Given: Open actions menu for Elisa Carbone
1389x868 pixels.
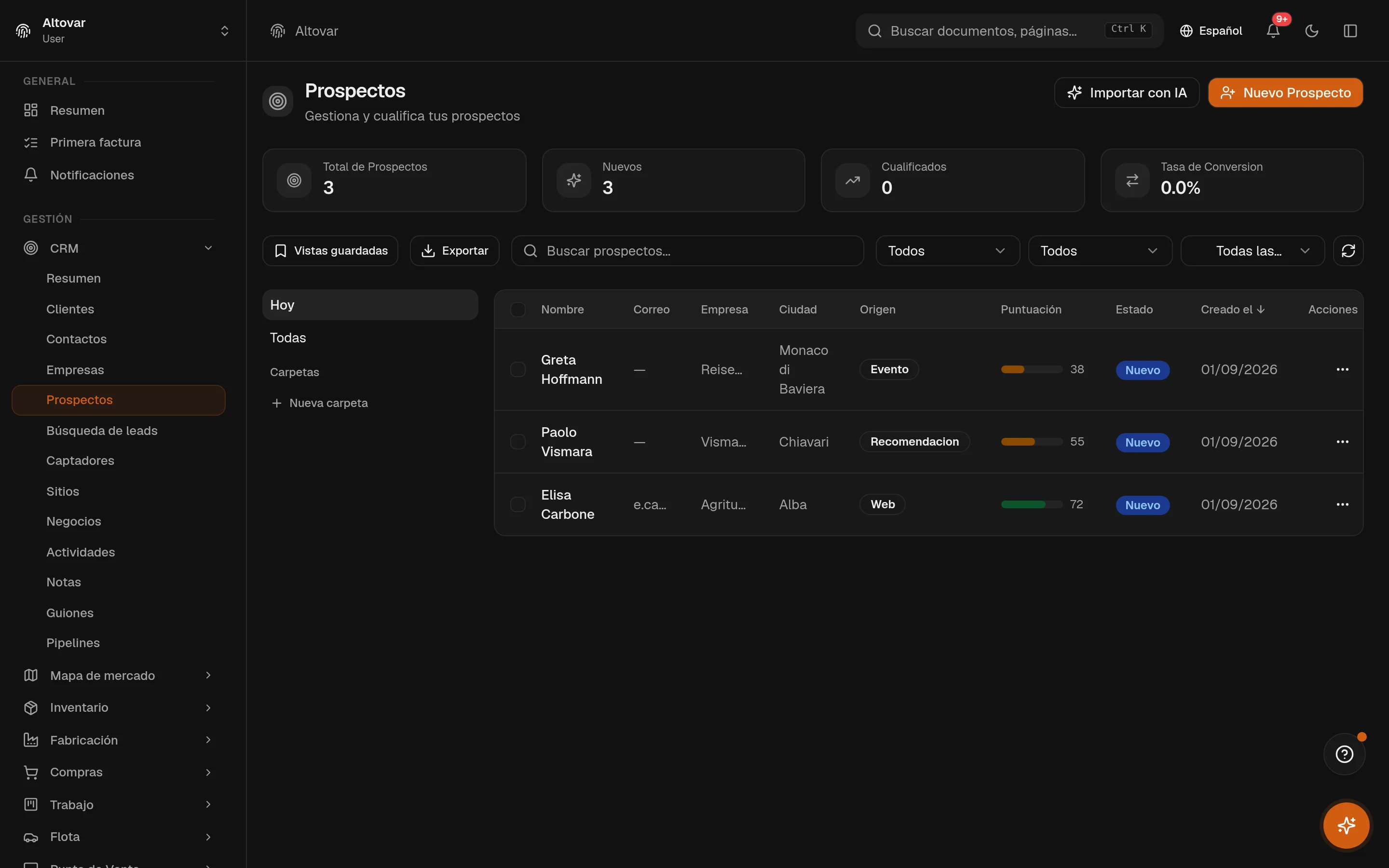Looking at the screenshot, I should (x=1342, y=504).
